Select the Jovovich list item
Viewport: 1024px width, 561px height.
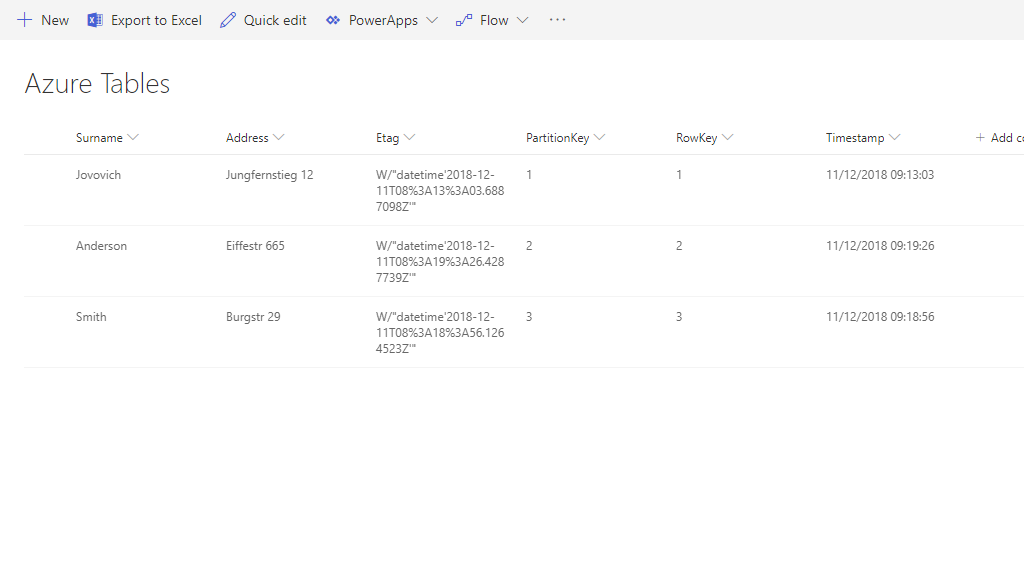point(98,175)
